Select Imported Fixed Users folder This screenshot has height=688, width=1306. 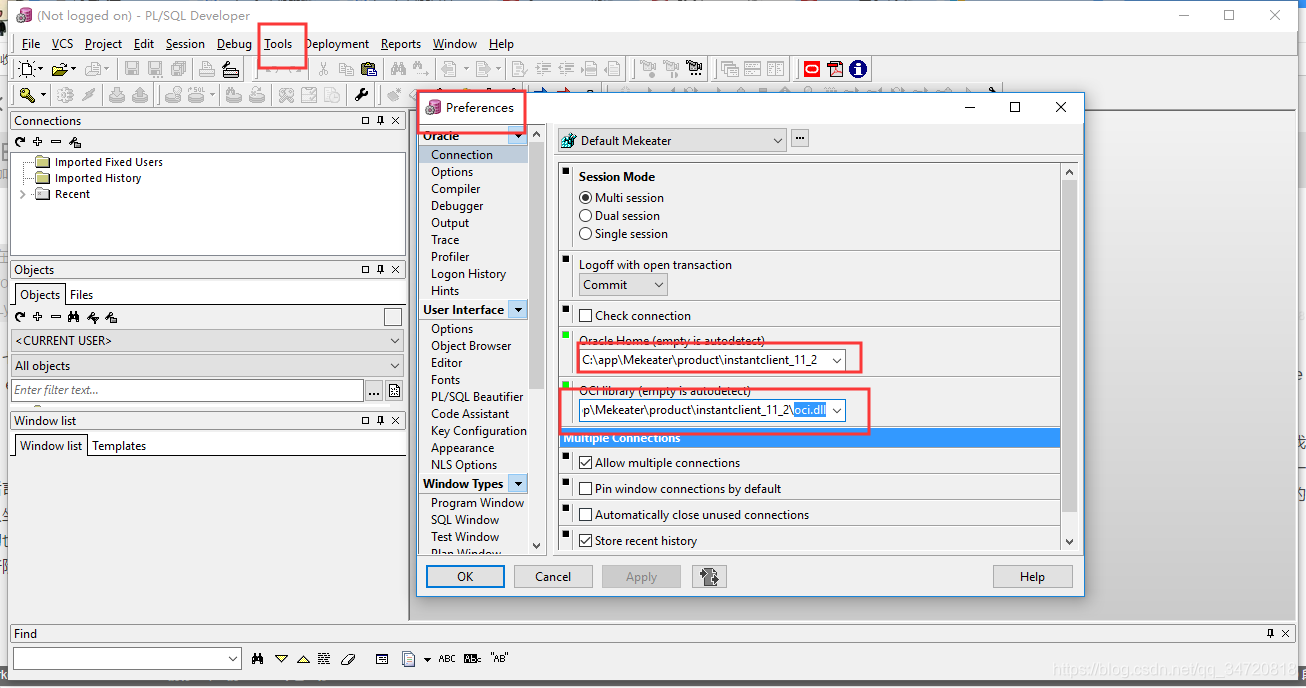108,162
